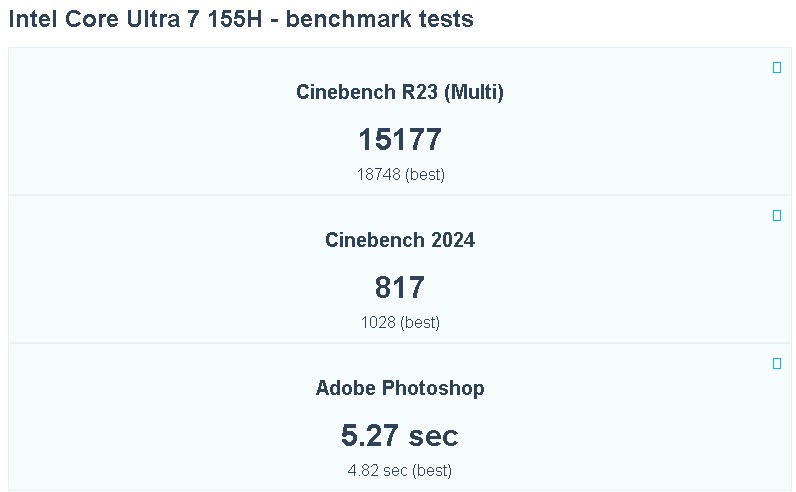The height and width of the screenshot is (492, 796).
Task: Click the corner icon on Cinebench R23 card
Action: [777, 68]
